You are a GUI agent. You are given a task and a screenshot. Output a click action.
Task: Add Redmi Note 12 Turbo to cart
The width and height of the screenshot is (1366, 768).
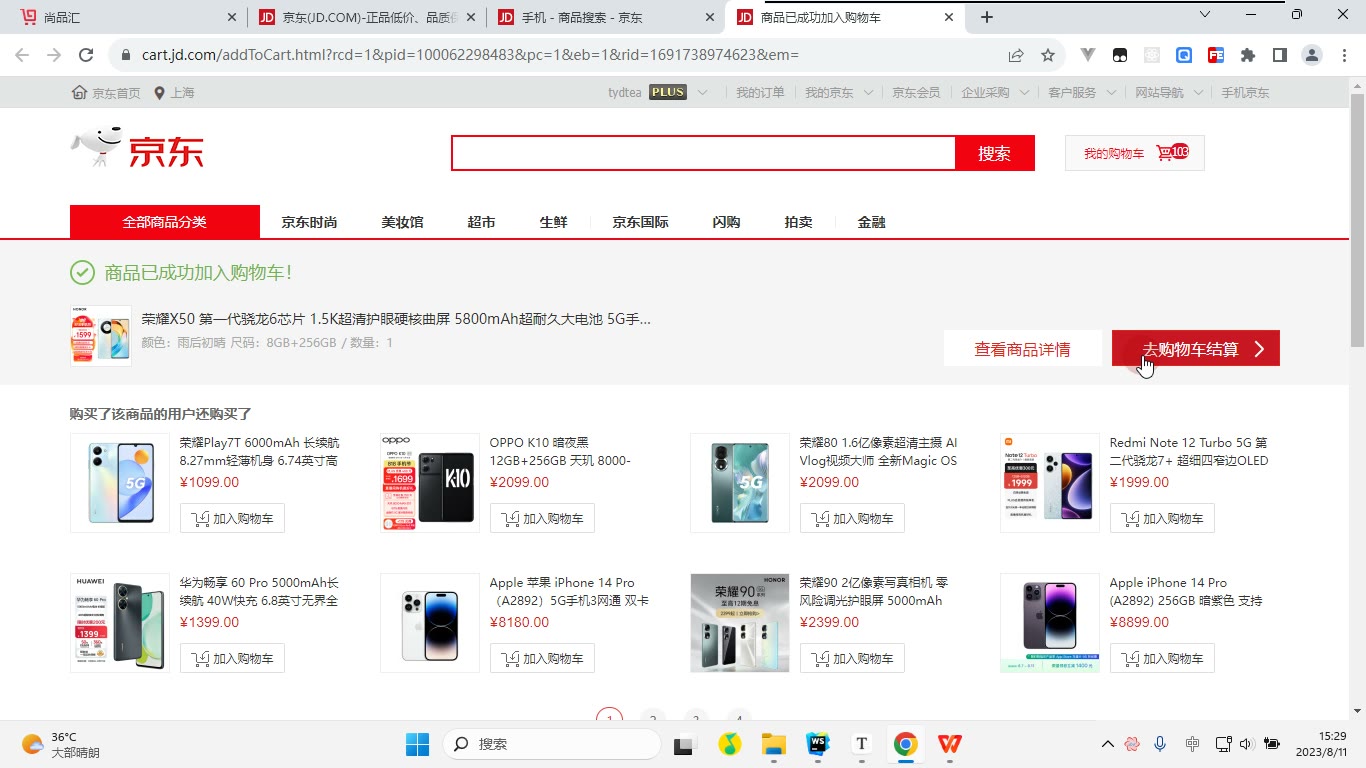(1162, 518)
